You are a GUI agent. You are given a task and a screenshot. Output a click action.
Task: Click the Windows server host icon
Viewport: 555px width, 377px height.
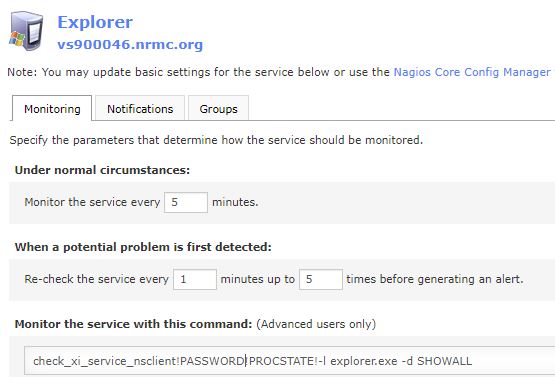26,31
